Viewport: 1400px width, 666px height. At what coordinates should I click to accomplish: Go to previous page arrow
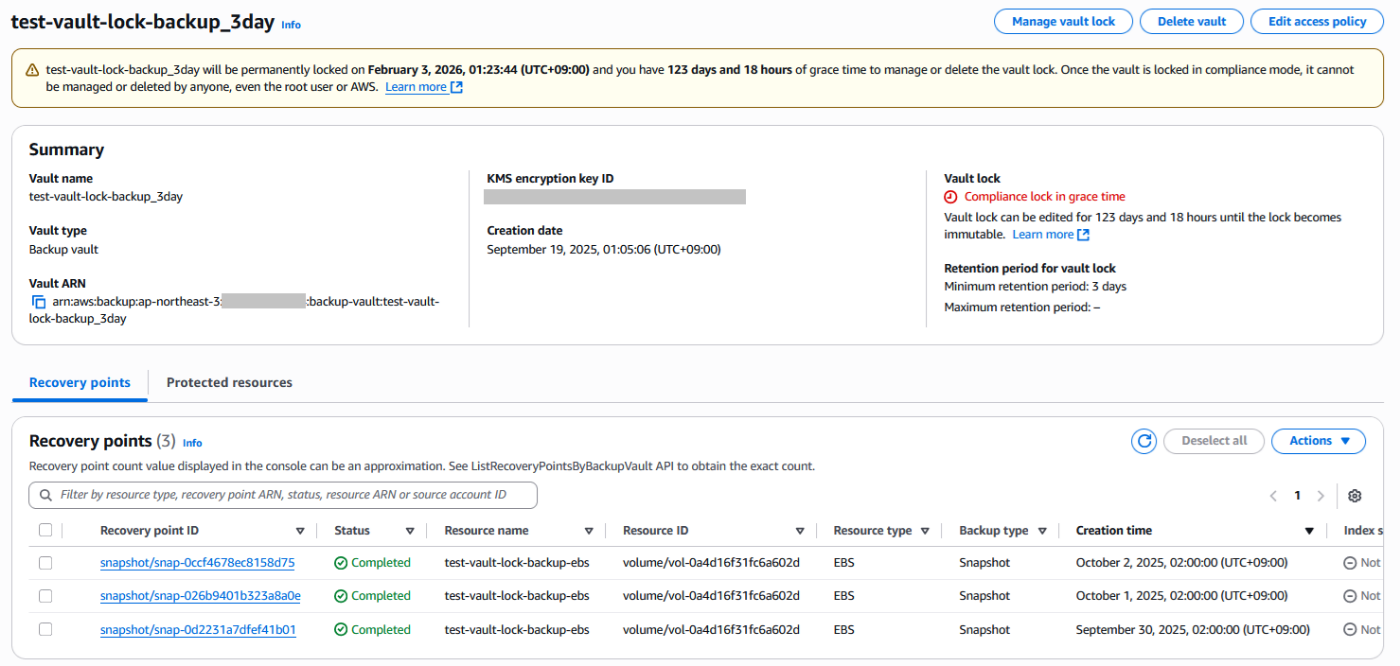[x=1273, y=496]
